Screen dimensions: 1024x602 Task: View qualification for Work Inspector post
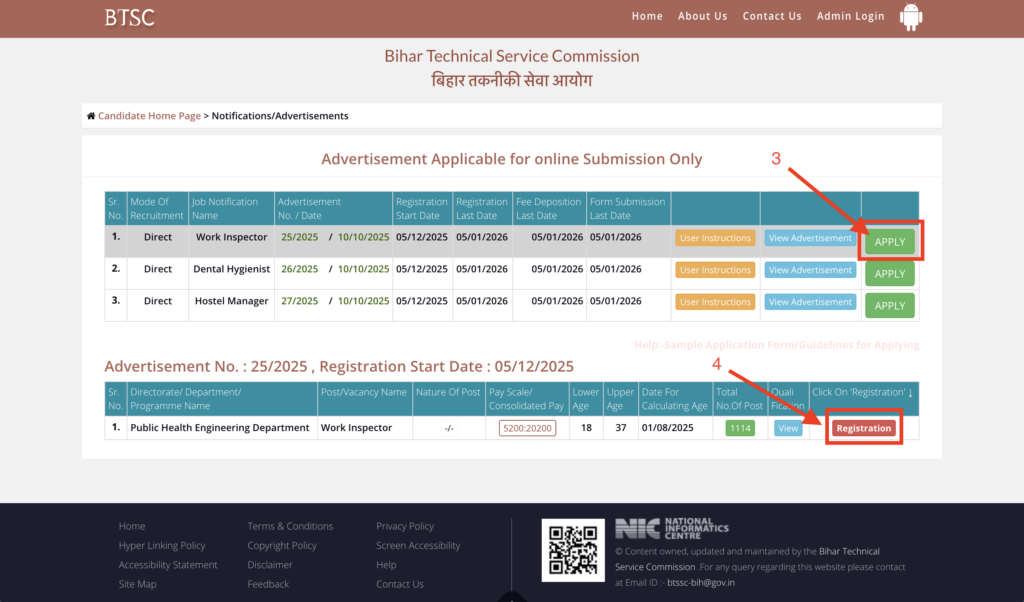(x=788, y=428)
